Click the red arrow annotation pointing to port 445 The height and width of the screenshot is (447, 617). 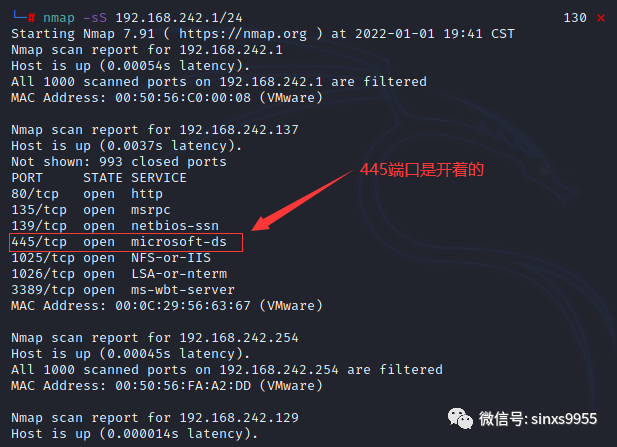pos(303,200)
